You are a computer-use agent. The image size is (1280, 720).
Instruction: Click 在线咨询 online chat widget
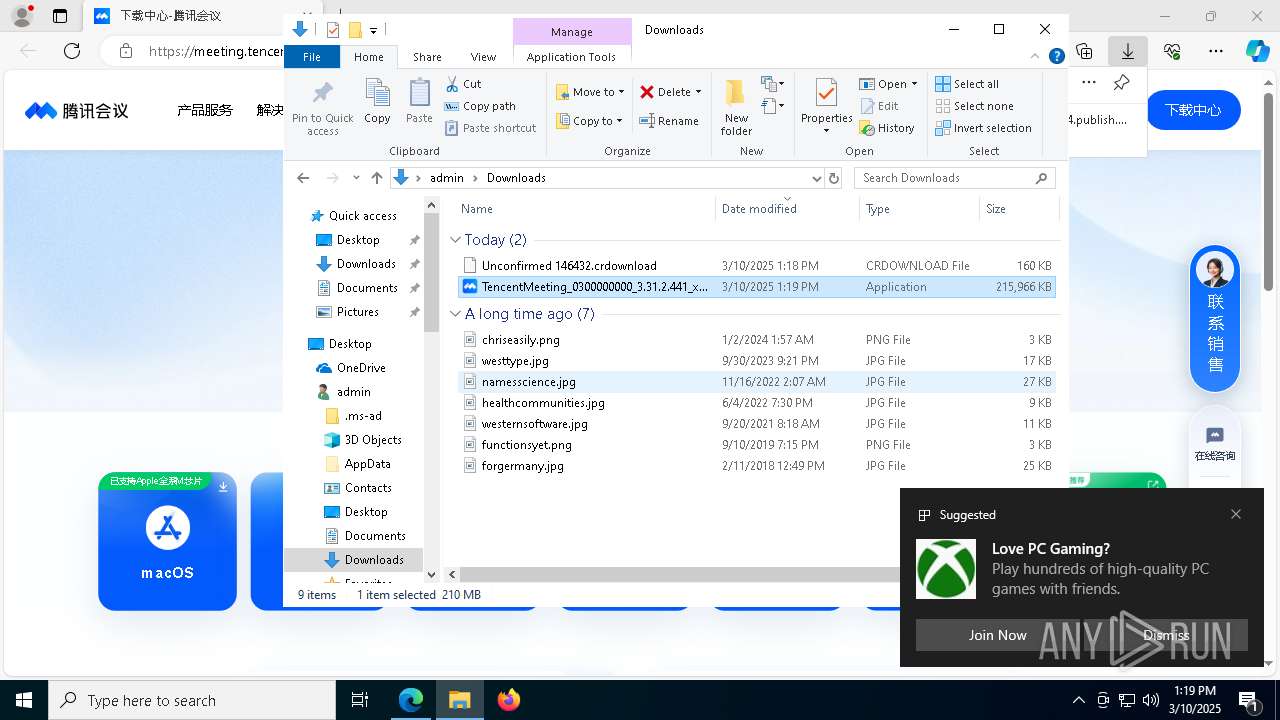(1215, 444)
